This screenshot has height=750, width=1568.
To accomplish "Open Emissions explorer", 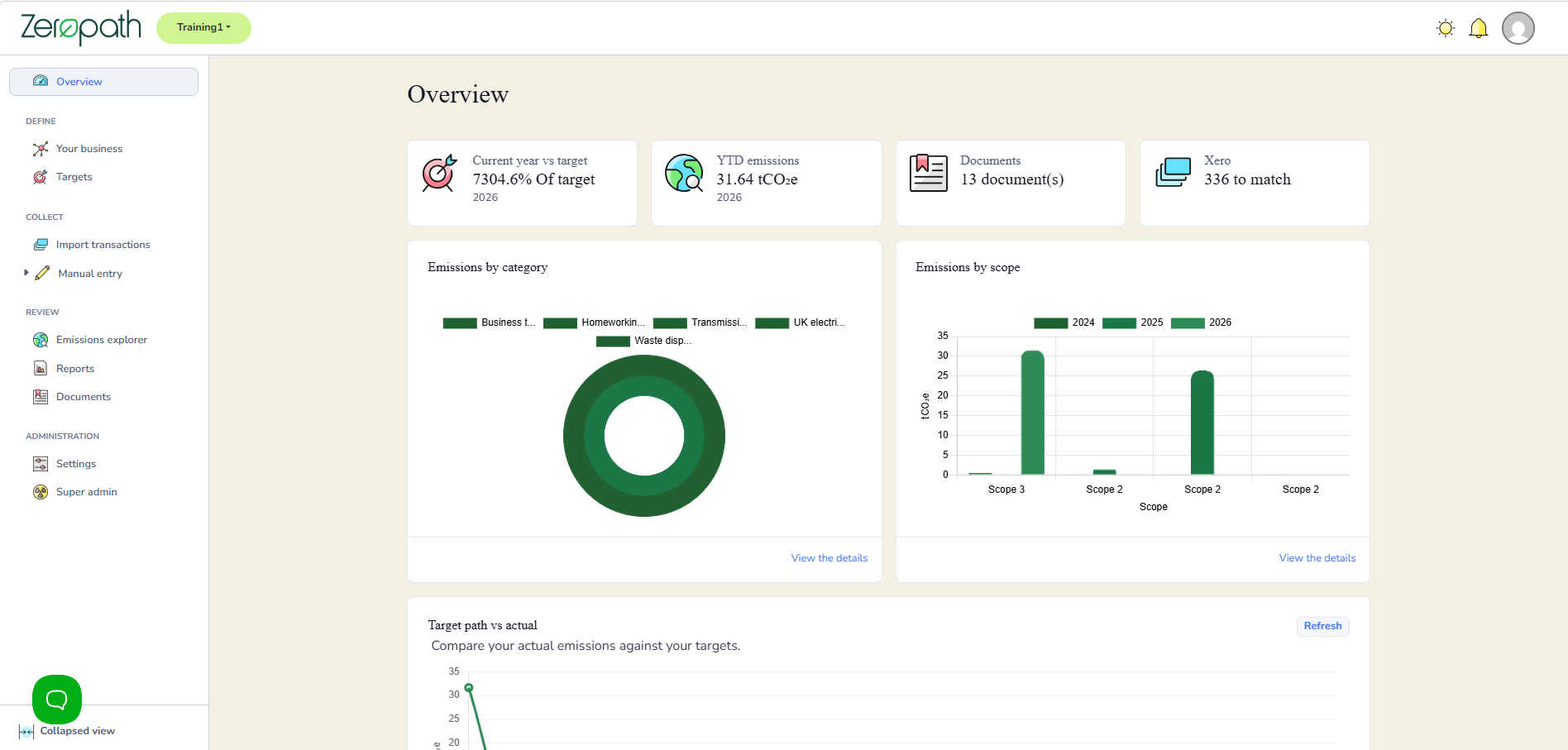I will coord(102,340).
